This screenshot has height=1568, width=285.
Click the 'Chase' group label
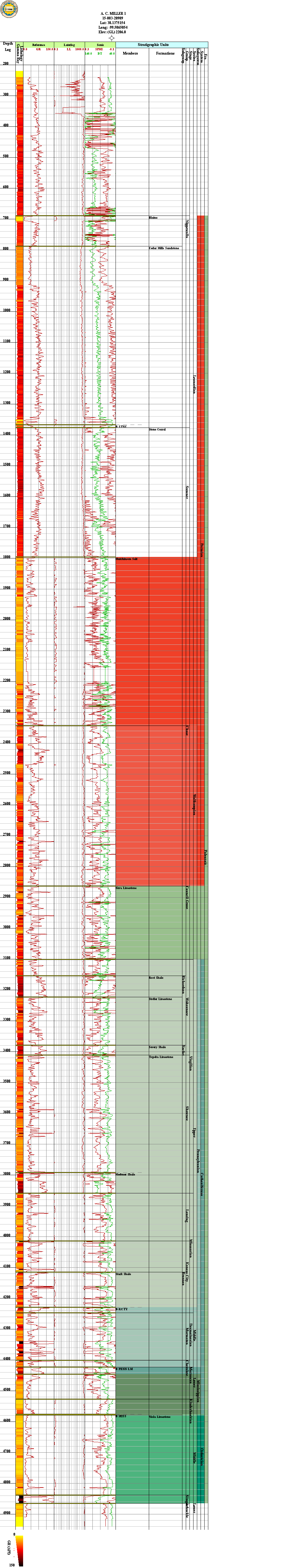(x=186, y=730)
